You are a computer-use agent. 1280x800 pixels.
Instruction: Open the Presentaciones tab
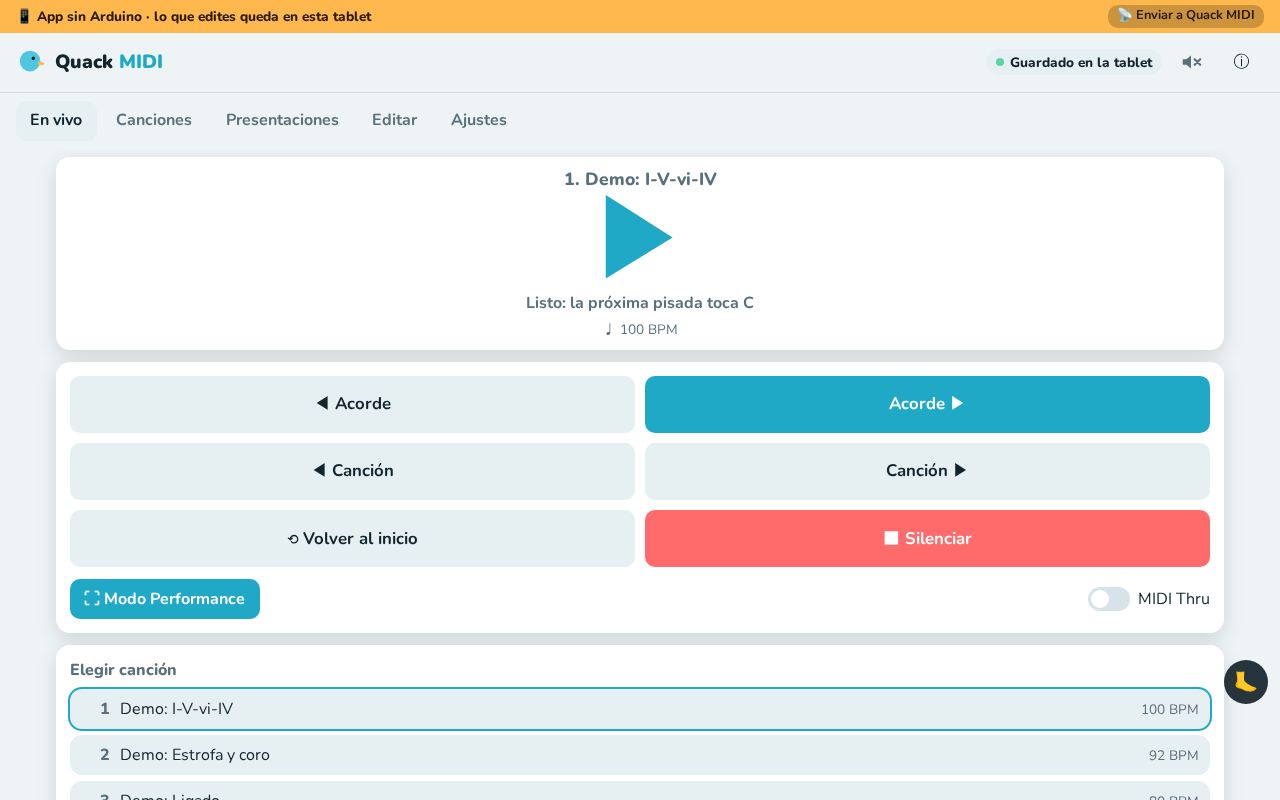click(282, 120)
